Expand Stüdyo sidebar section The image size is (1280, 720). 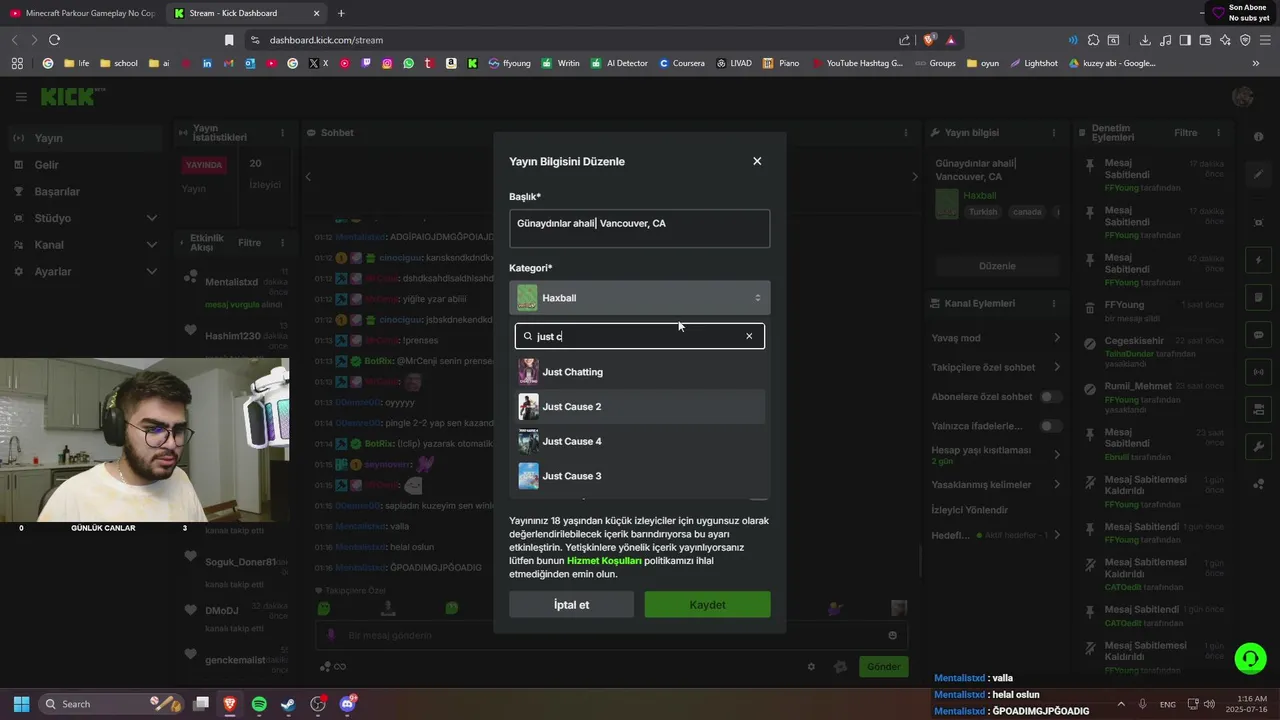152,218
